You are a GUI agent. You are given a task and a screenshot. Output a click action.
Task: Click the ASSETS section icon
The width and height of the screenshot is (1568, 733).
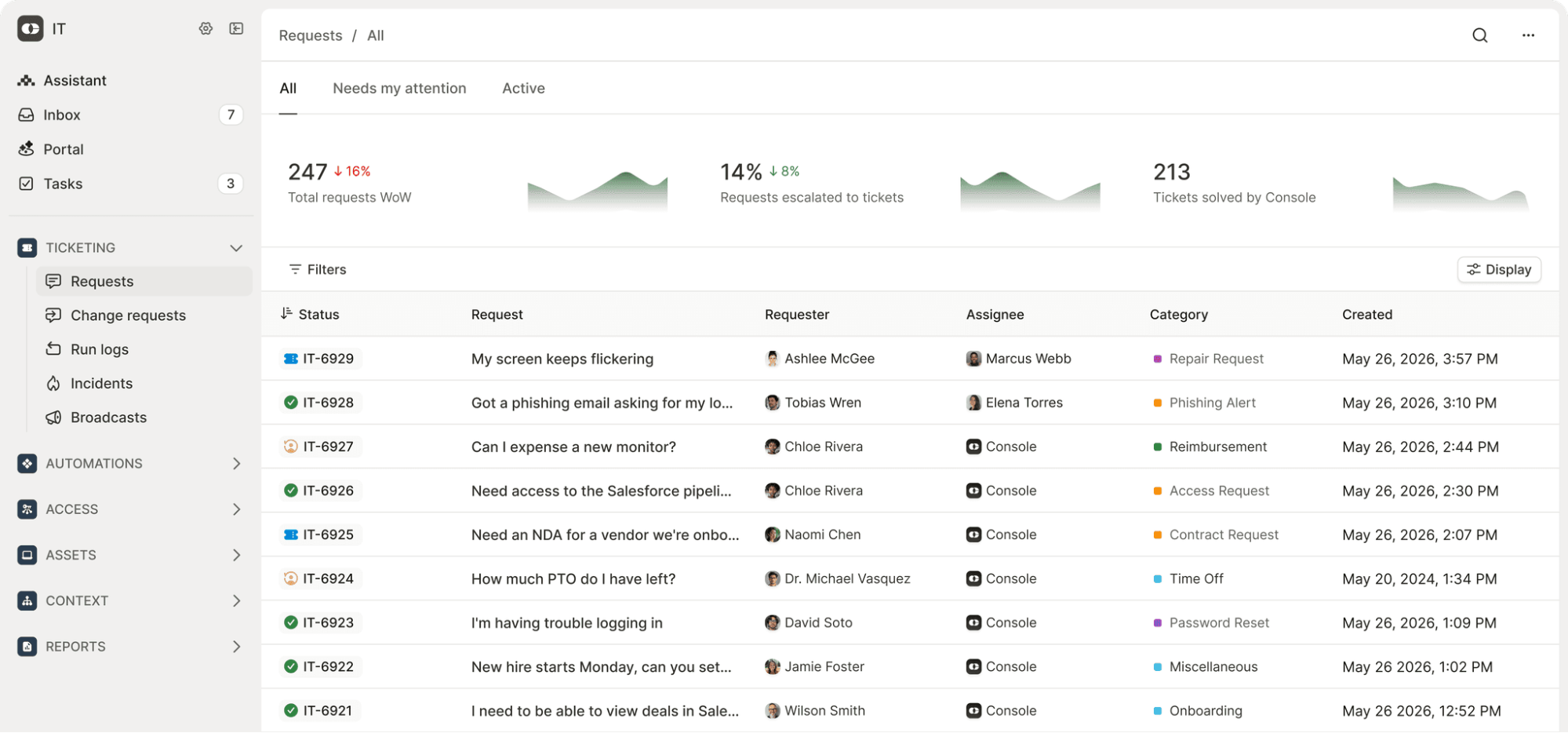tap(27, 555)
